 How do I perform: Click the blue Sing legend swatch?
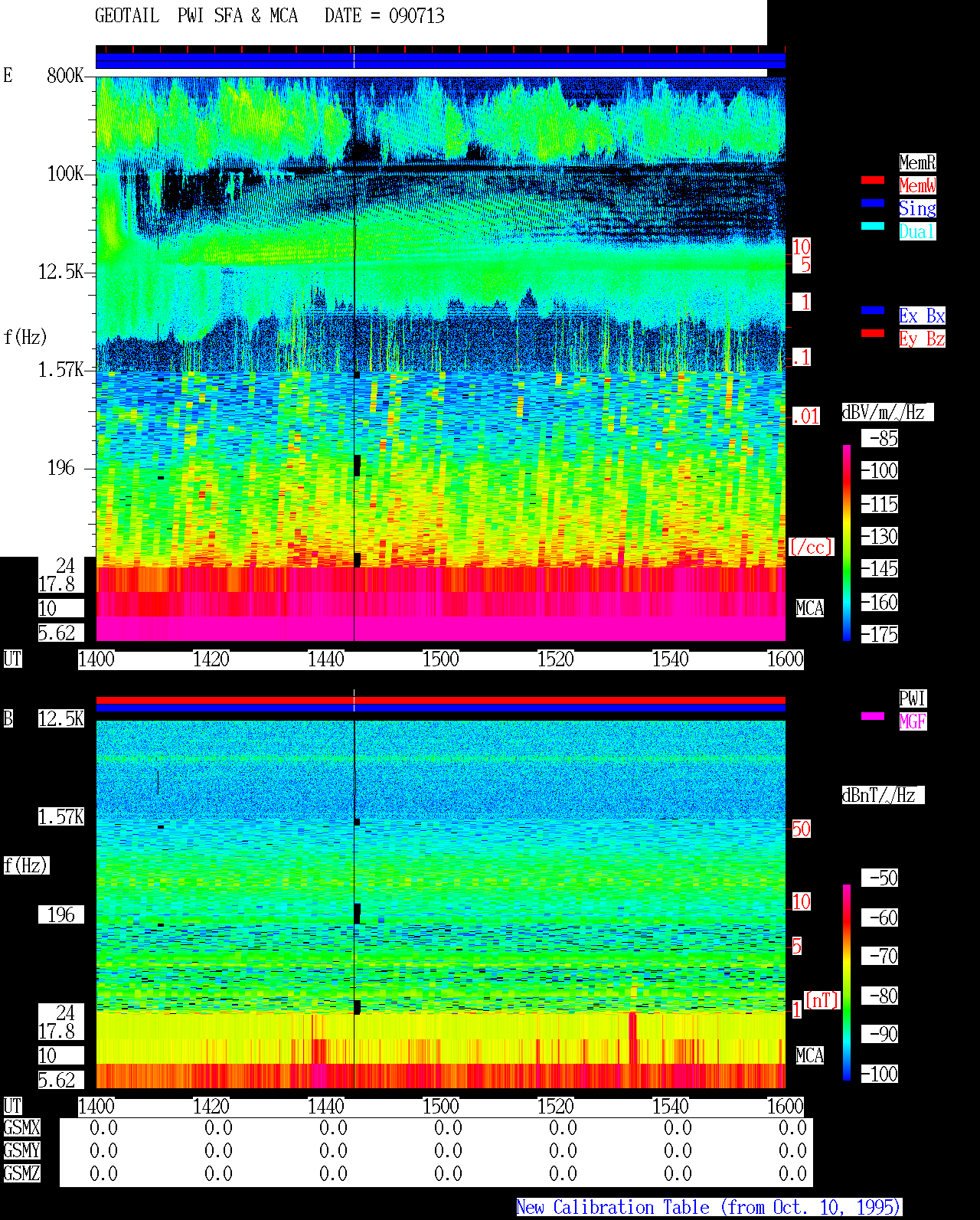click(x=873, y=203)
